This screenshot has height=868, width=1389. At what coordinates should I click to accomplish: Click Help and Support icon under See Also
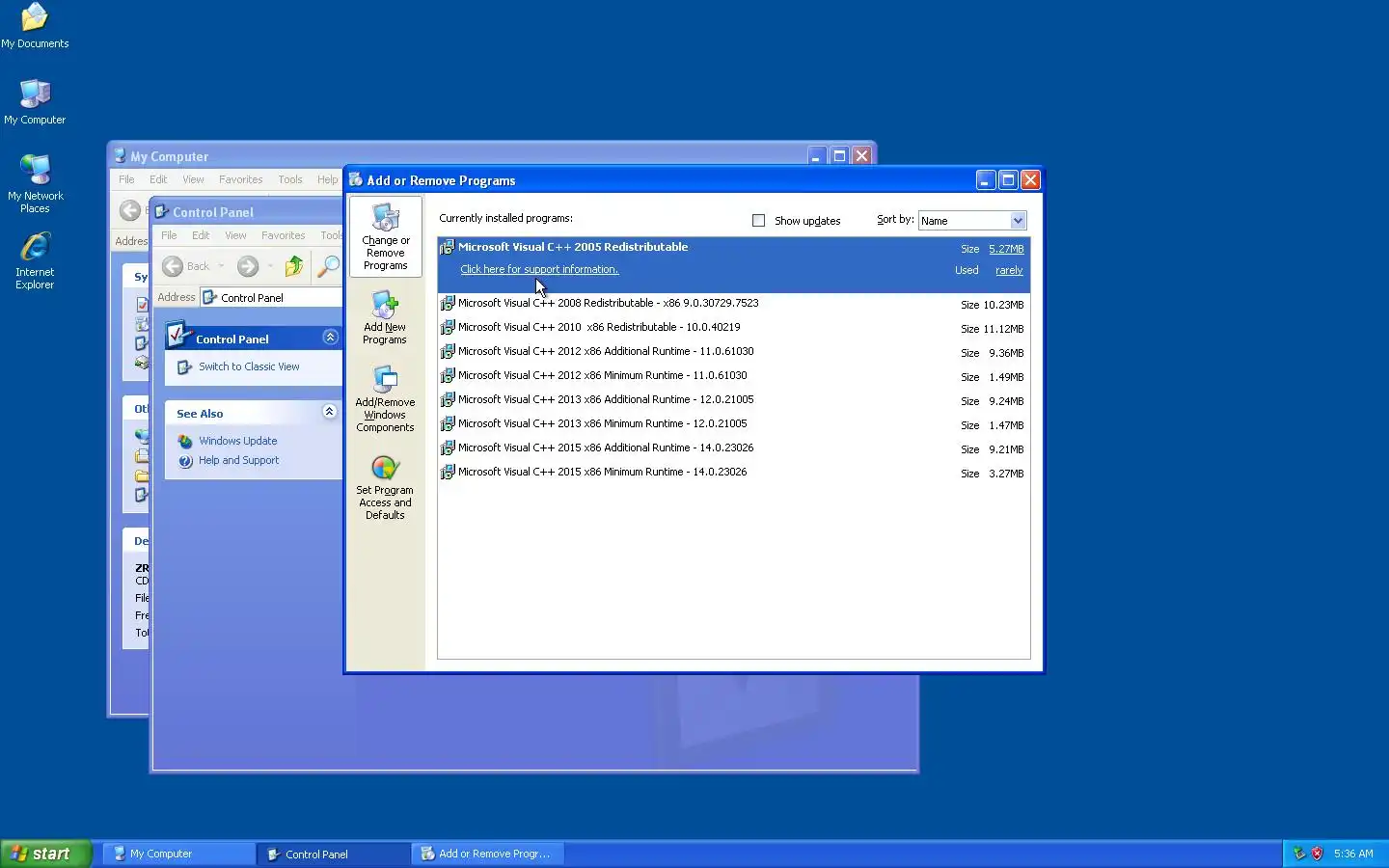[x=185, y=461]
